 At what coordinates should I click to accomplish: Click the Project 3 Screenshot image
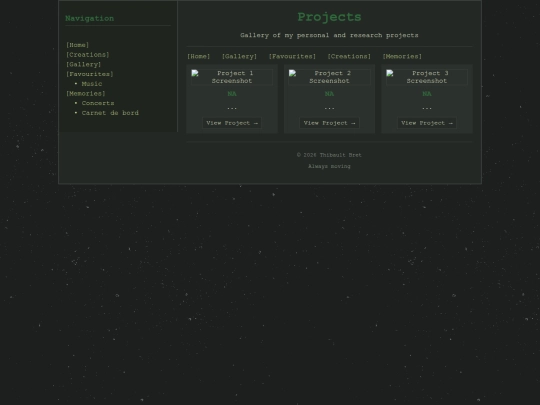[427, 77]
